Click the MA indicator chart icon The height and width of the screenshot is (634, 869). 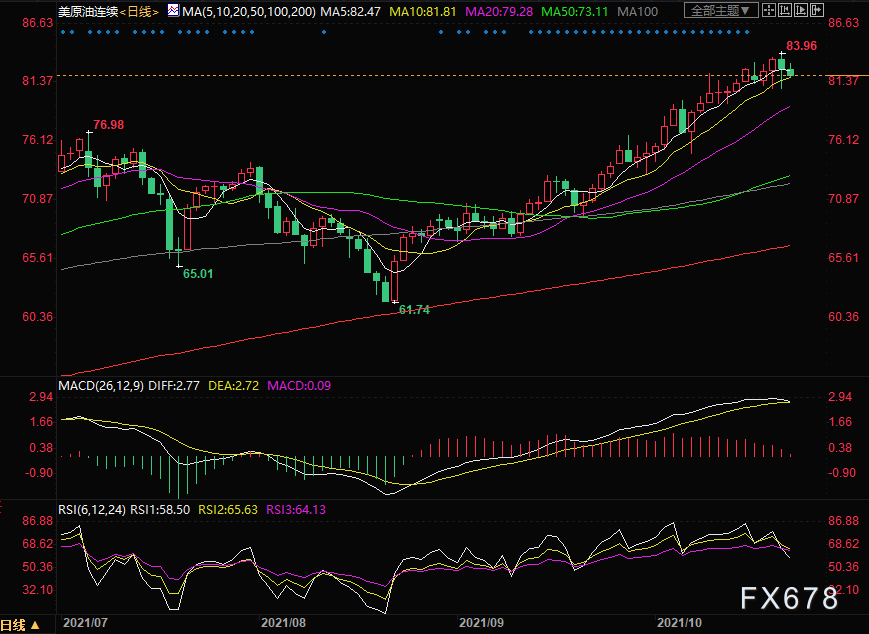(x=173, y=11)
